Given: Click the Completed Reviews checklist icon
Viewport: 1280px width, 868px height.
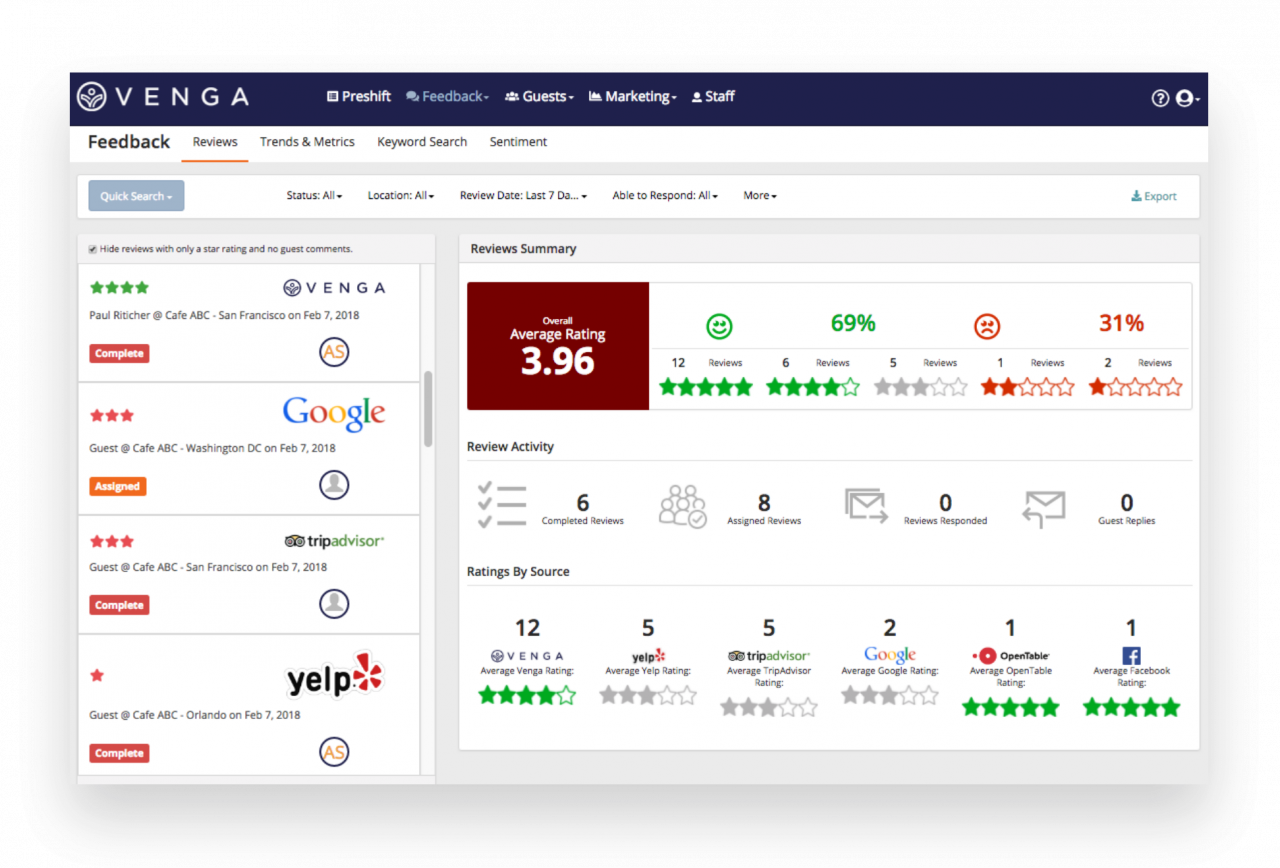Looking at the screenshot, I should [x=502, y=506].
